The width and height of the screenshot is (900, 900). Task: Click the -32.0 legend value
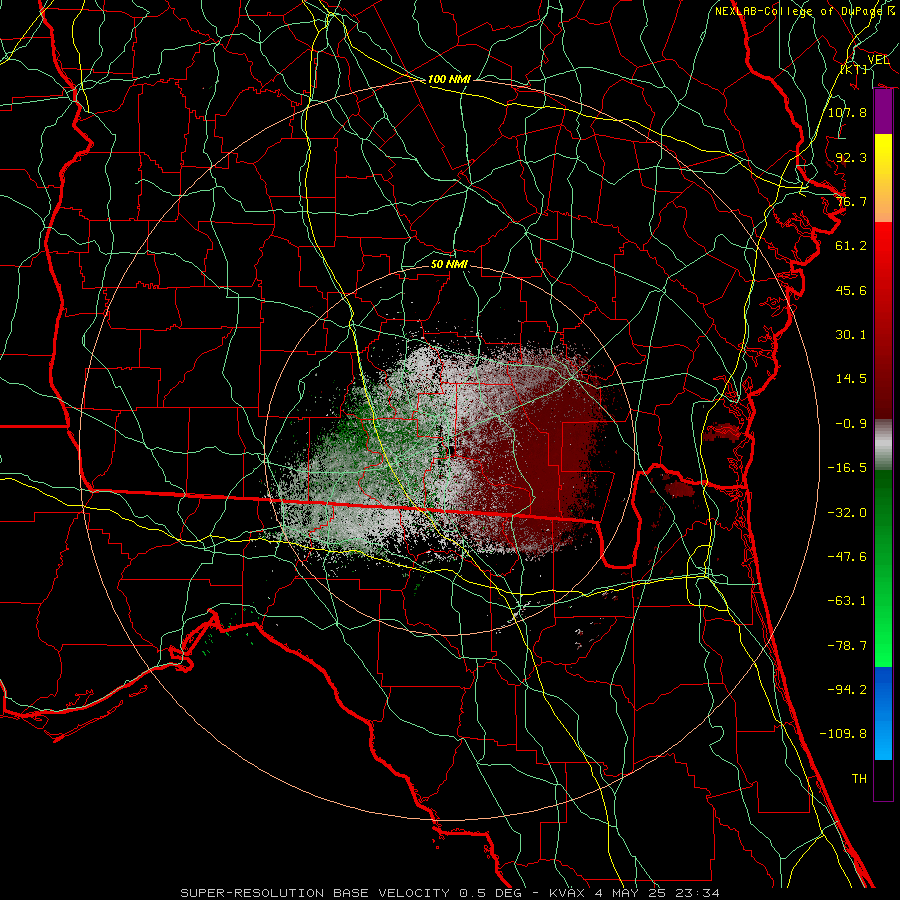pyautogui.click(x=847, y=513)
